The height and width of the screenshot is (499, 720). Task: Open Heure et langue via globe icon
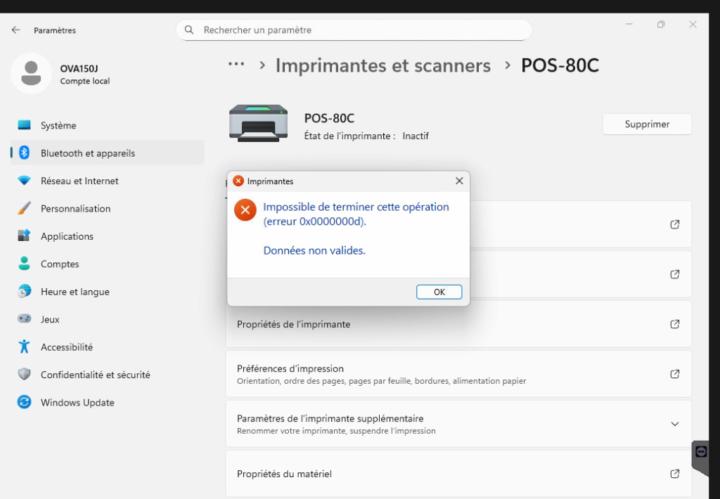(23, 292)
